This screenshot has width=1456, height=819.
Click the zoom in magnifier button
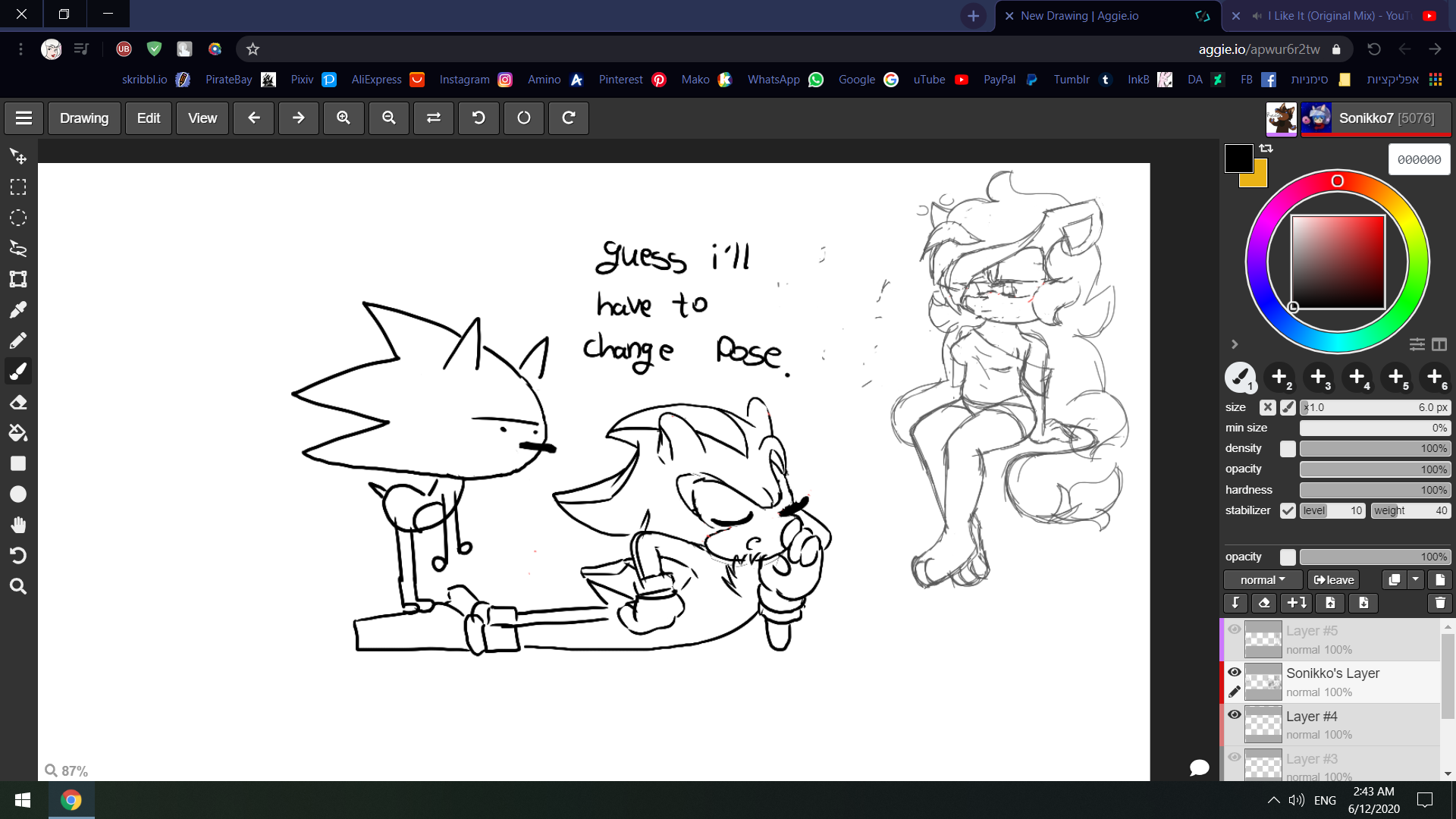click(344, 118)
